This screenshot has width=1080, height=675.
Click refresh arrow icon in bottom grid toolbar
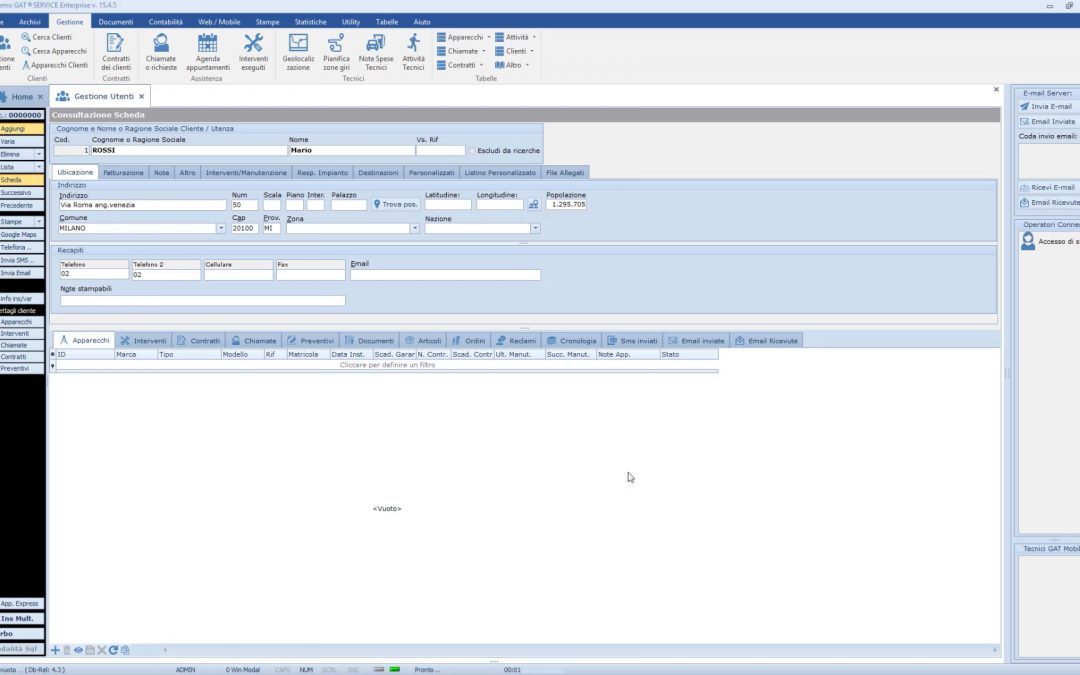(113, 650)
